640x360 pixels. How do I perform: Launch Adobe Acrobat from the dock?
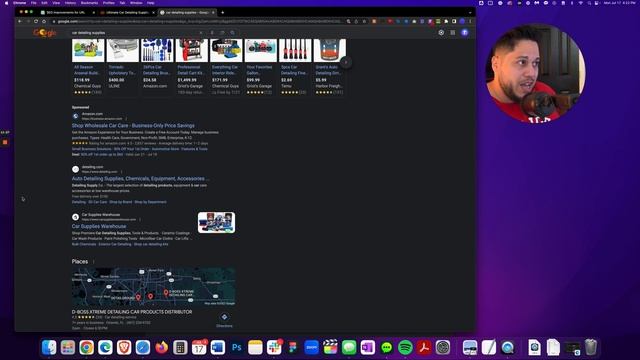point(424,347)
